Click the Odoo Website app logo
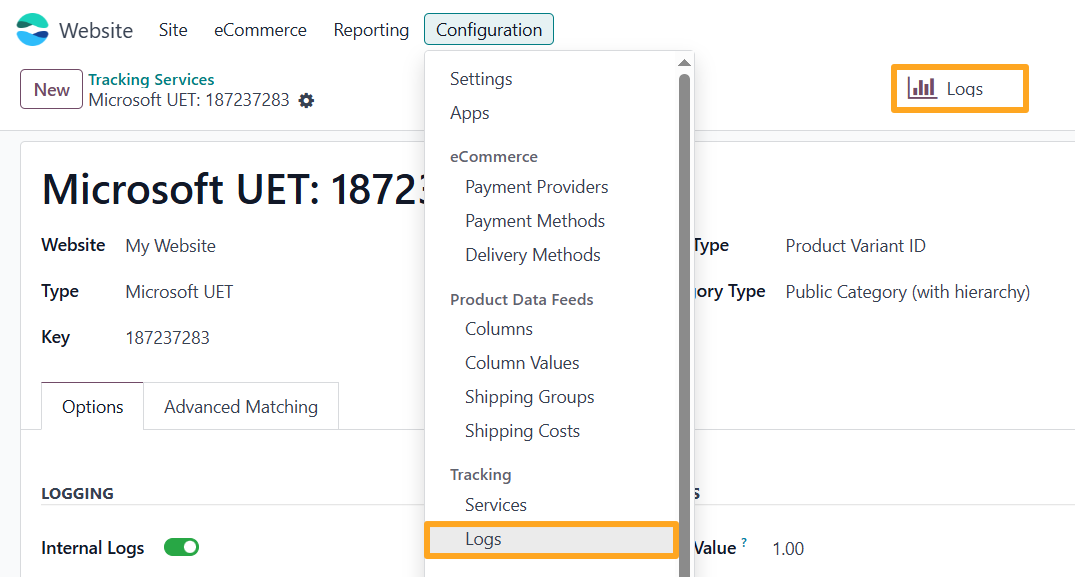This screenshot has width=1075, height=577. coord(32,30)
